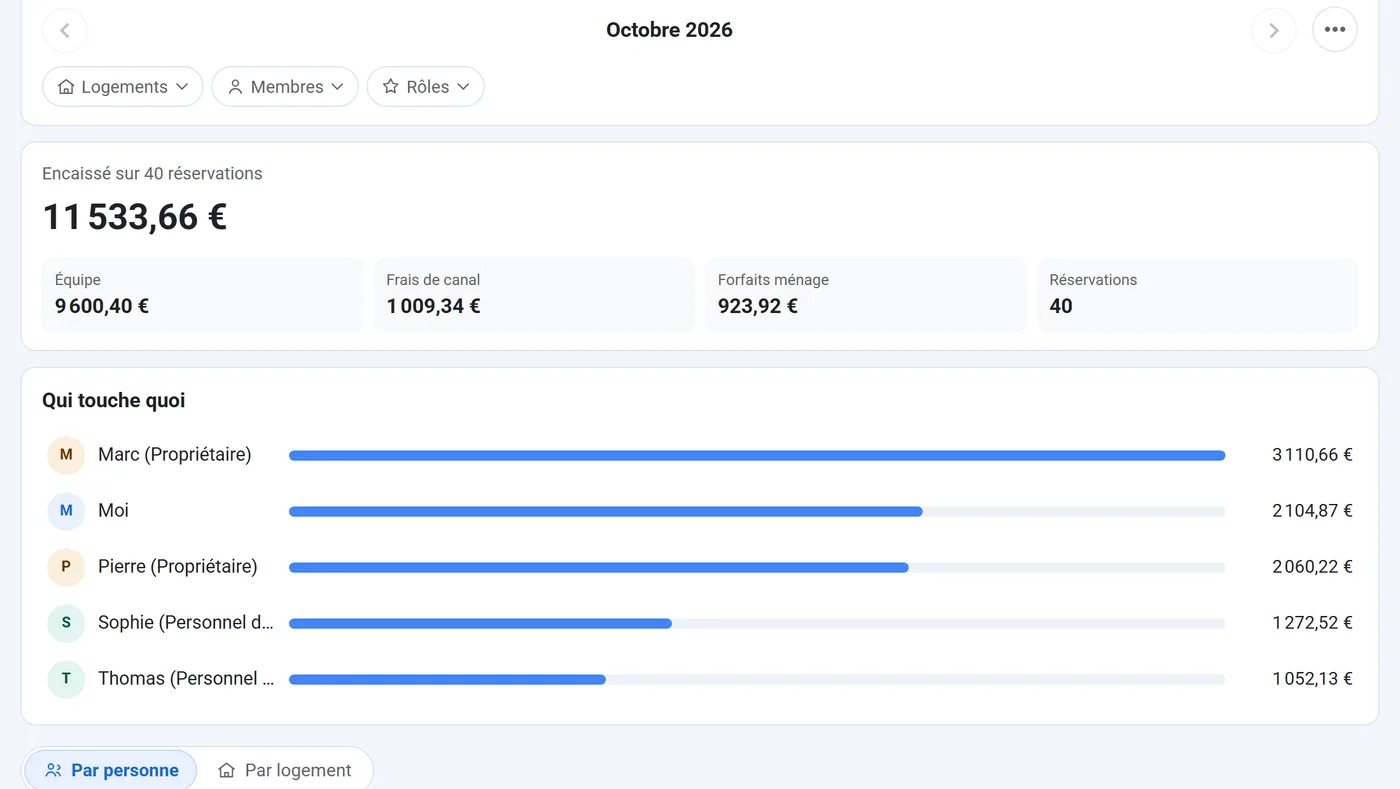Click Marc's blue progress bar
Screen dimensions: 1400x789
[x=757, y=456]
